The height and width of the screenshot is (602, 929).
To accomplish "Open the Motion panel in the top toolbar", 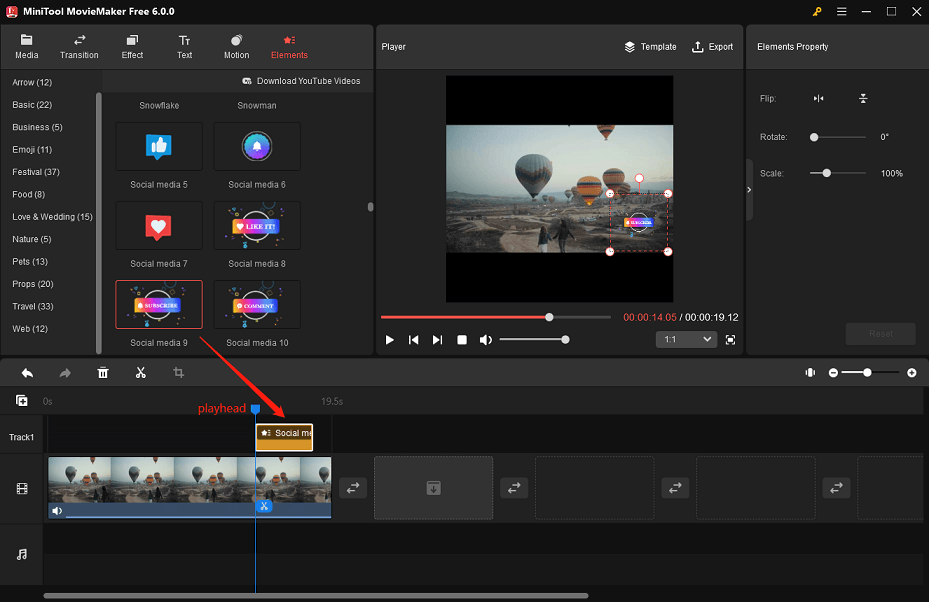I will [x=236, y=46].
